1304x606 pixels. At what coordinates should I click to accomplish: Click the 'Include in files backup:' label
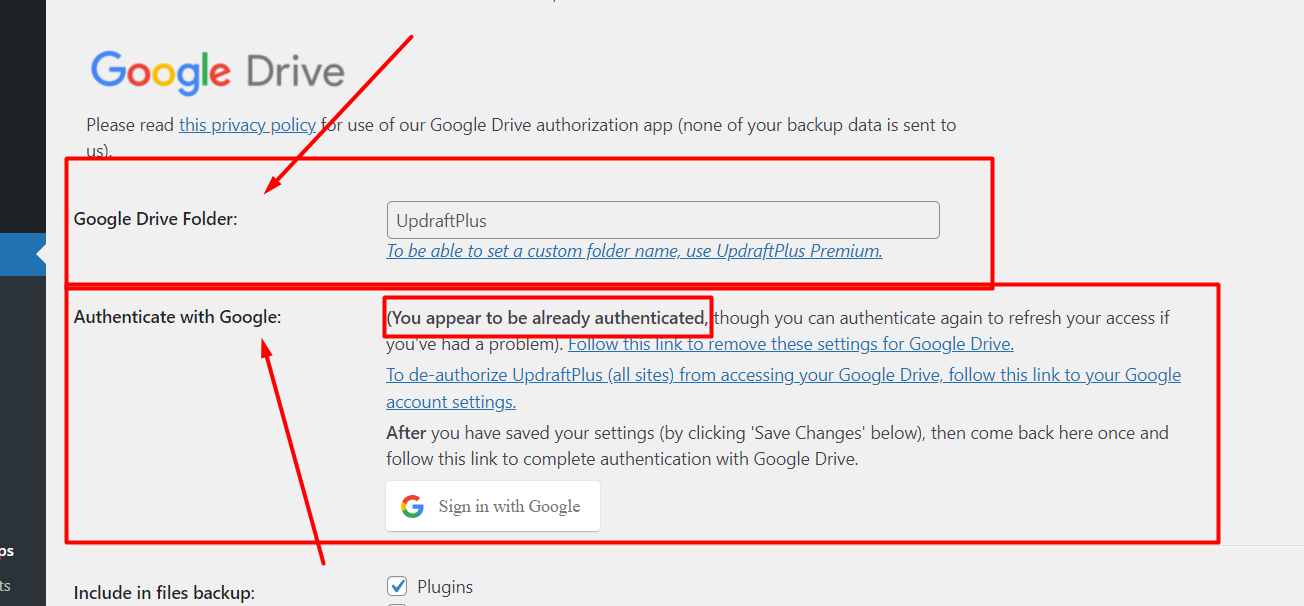[x=164, y=593]
